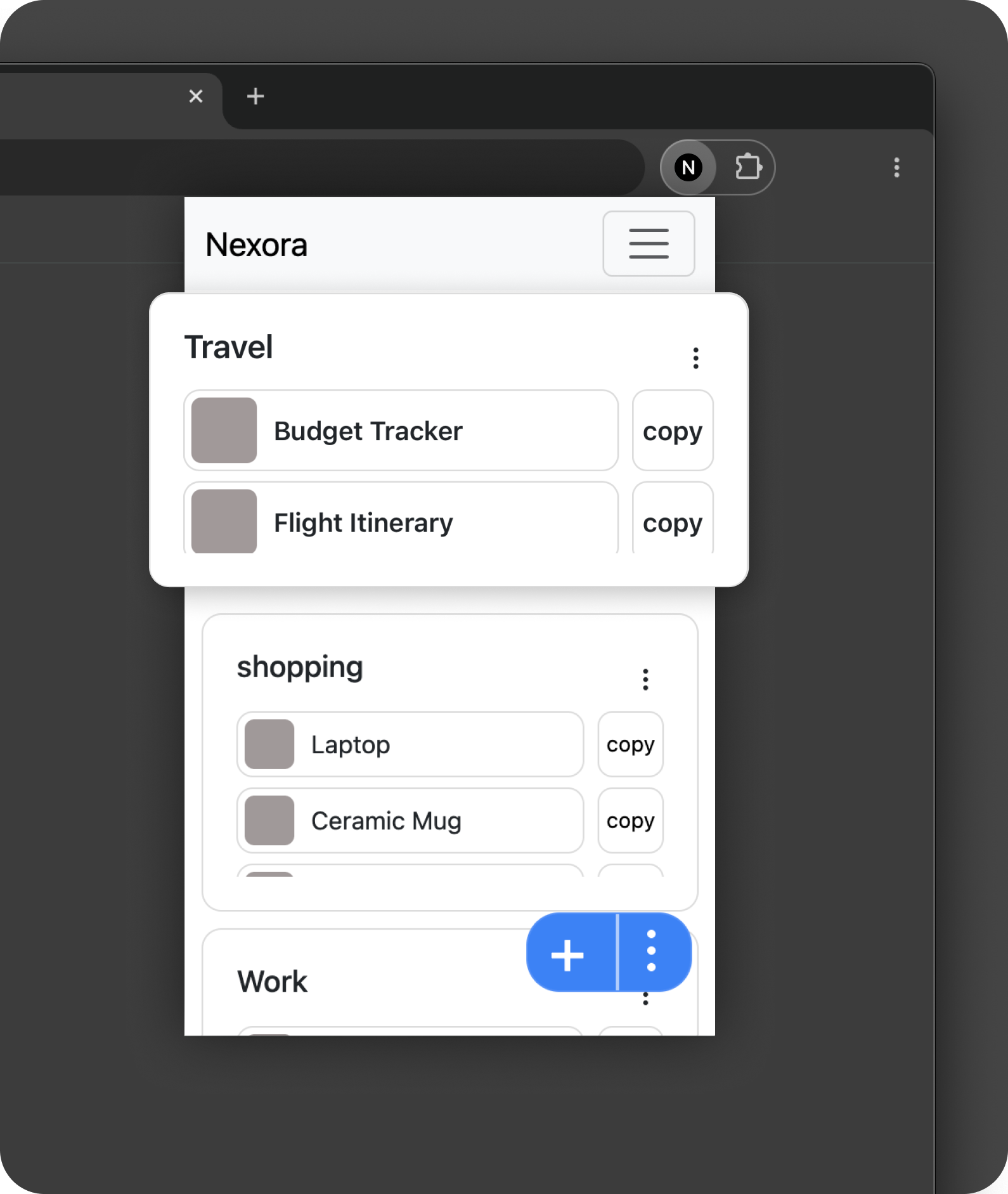Copy the Flight Itinerary item
This screenshot has height=1194, width=1008.
673,519
